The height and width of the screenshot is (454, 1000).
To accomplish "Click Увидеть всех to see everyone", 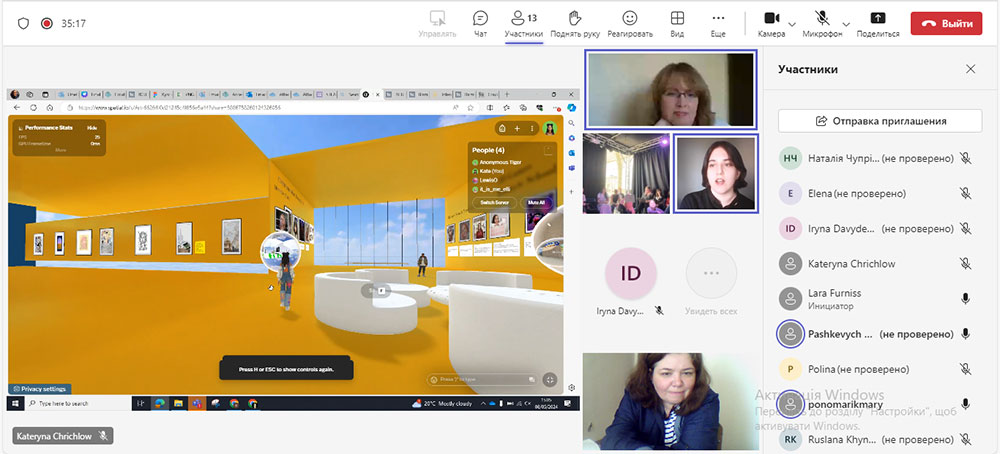I will click(711, 282).
